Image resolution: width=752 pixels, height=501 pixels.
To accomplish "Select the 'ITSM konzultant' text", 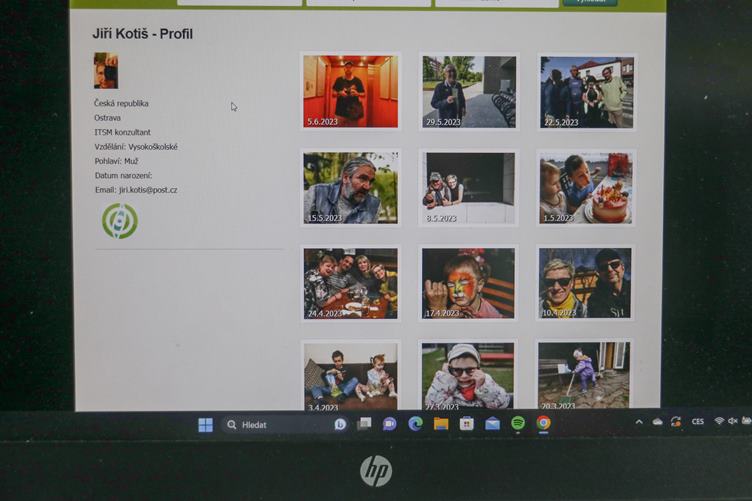I will pos(122,132).
